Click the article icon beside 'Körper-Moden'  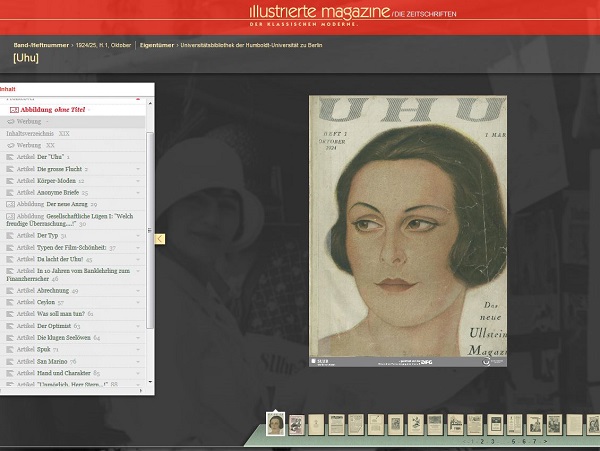click(10, 181)
